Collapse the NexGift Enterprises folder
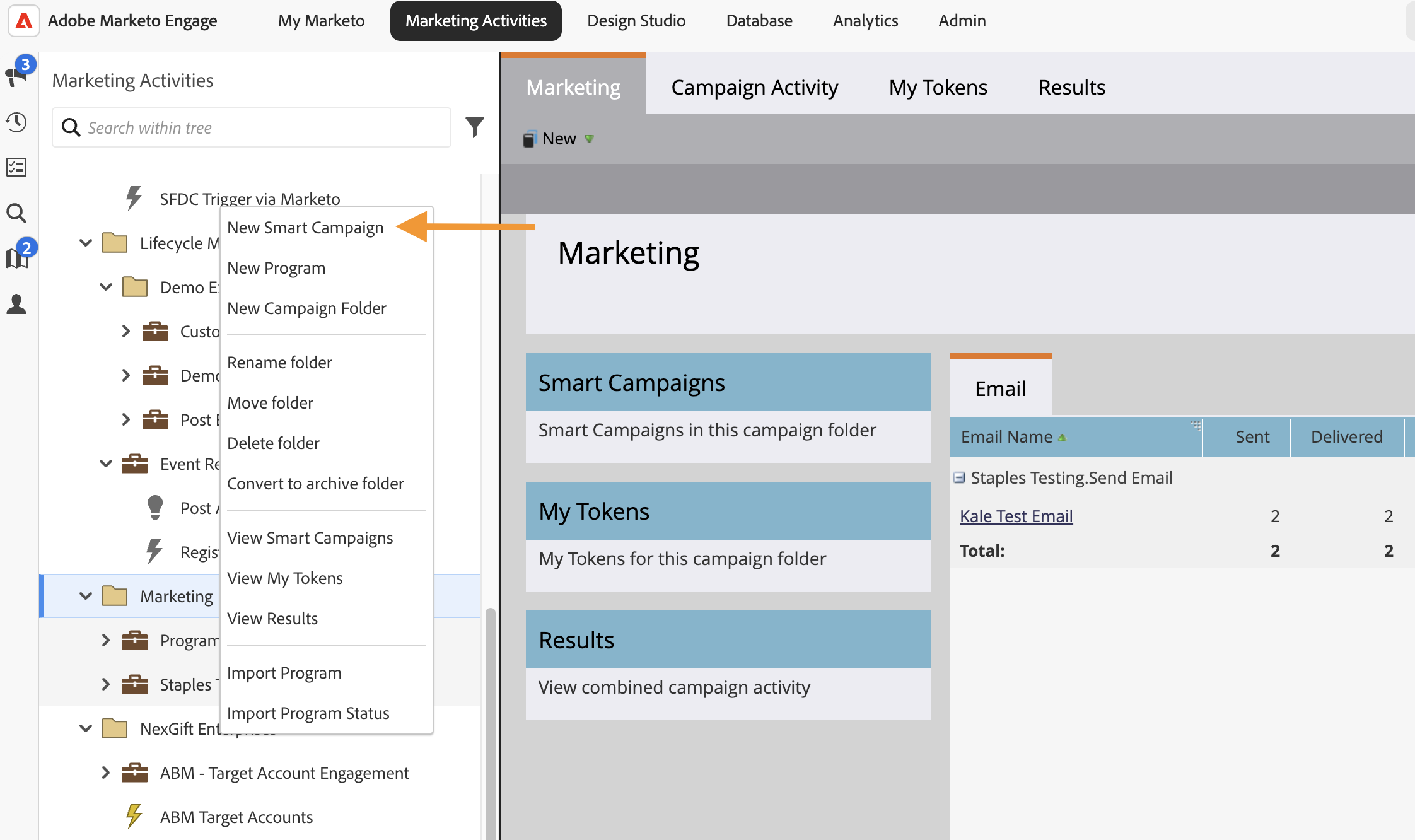 [x=86, y=728]
